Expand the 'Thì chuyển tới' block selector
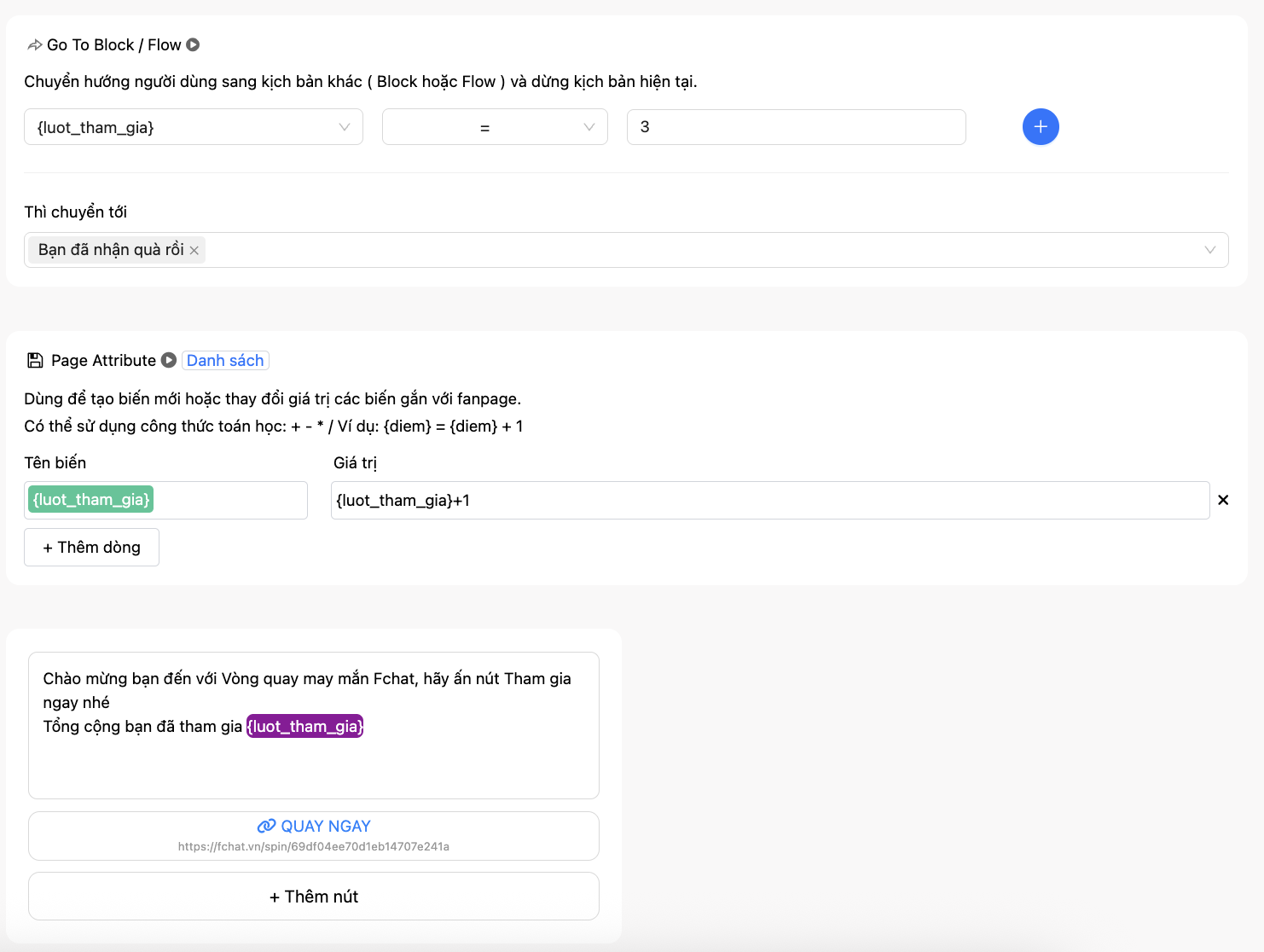This screenshot has width=1264, height=952. pos(1209,250)
